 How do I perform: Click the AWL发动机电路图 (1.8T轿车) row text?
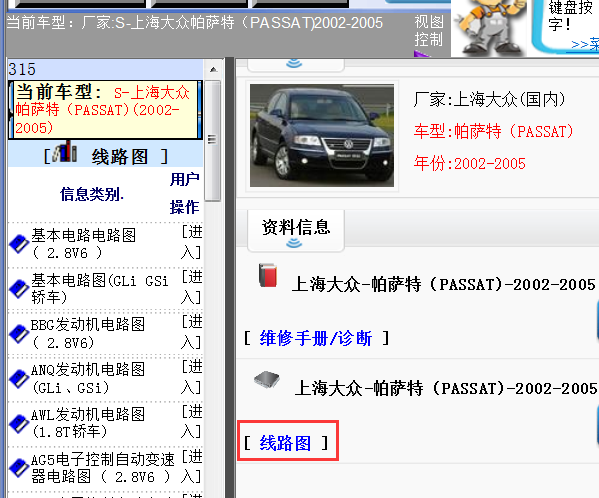88,423
